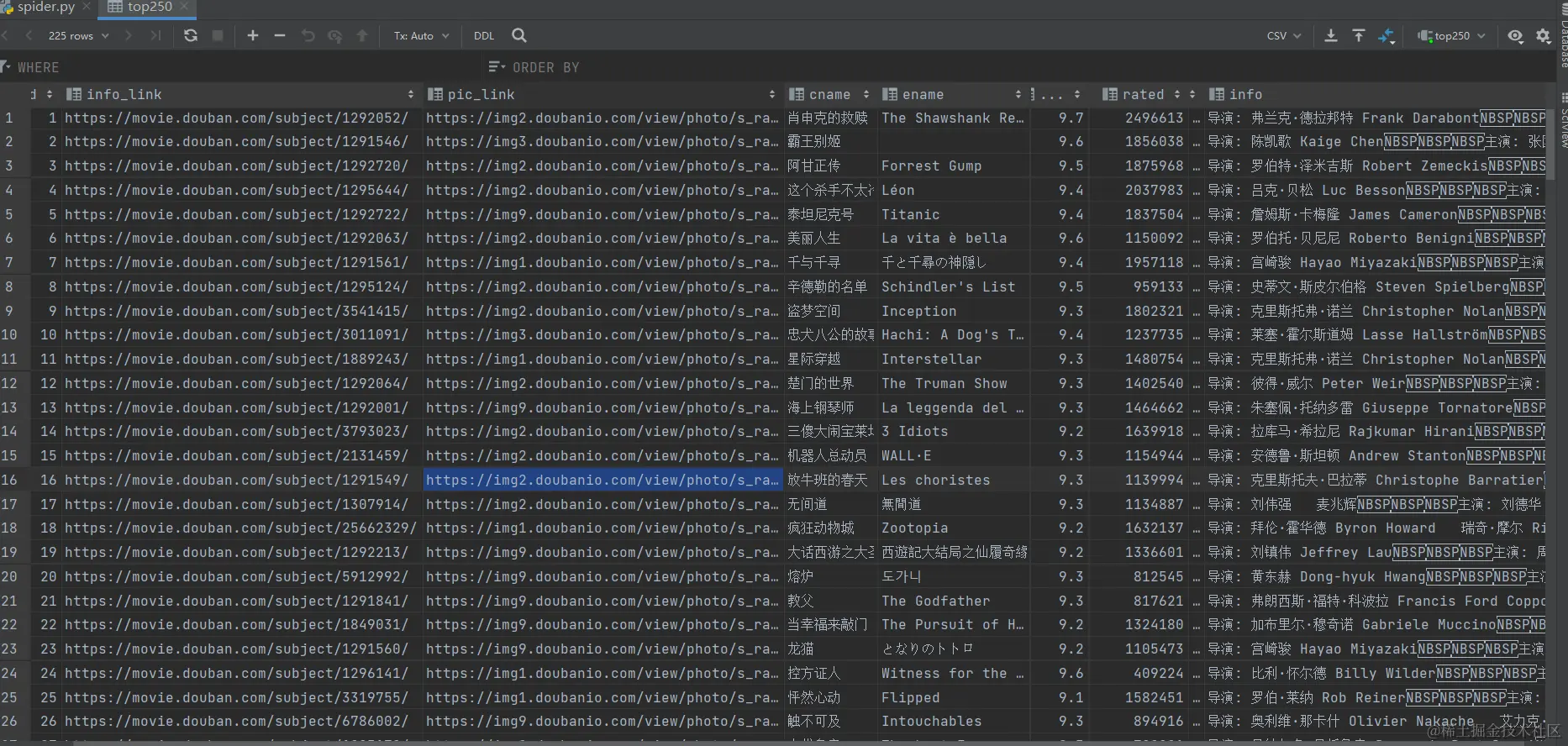
Task: Go to next page arrow
Action: pos(128,35)
